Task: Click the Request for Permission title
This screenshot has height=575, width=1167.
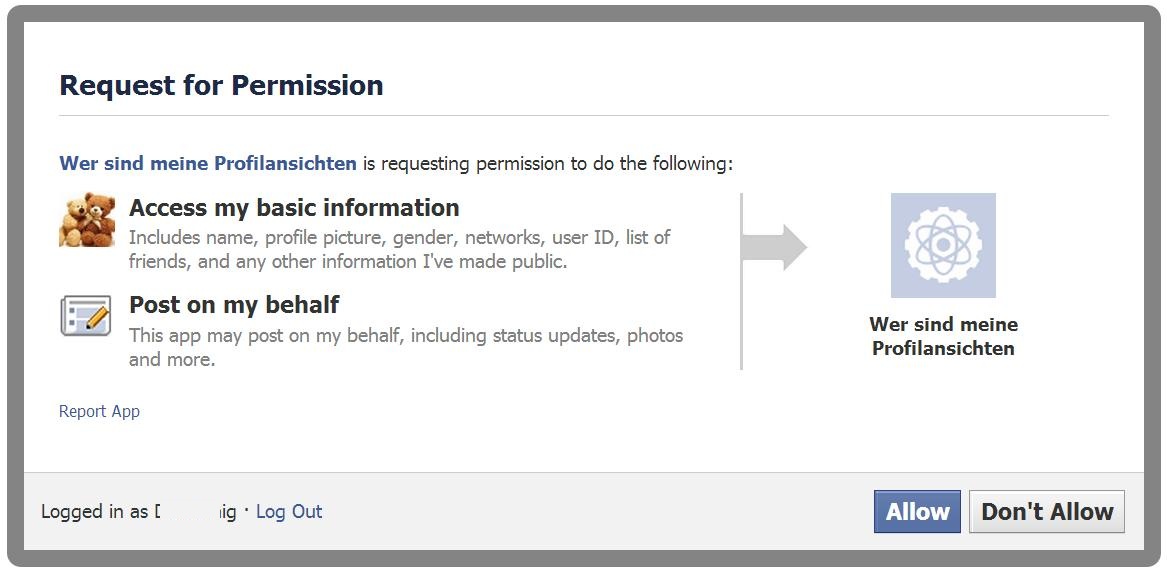Action: 221,85
